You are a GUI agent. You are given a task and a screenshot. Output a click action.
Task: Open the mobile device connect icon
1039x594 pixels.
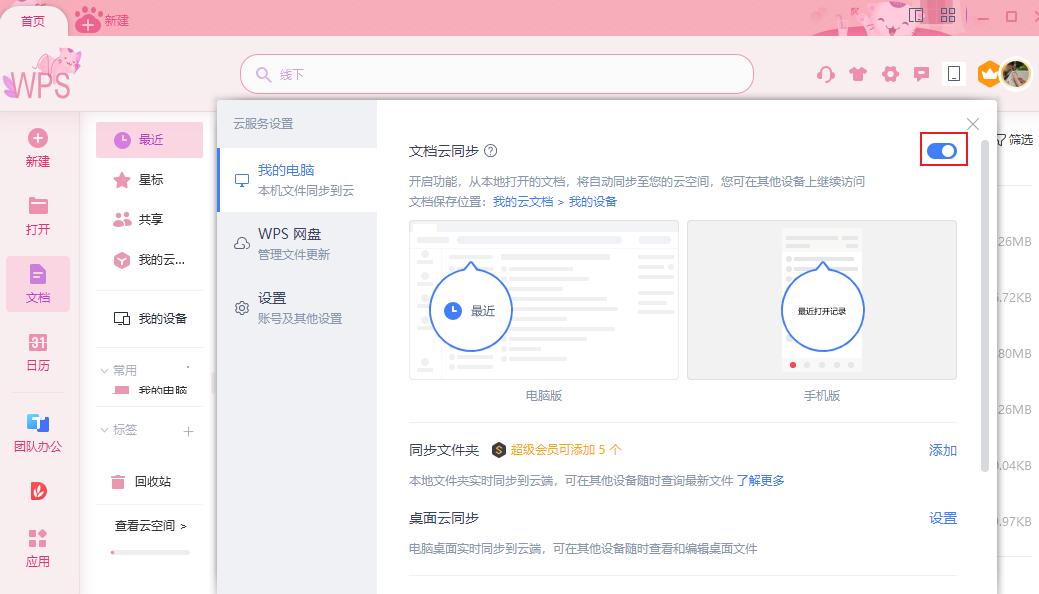(x=953, y=74)
